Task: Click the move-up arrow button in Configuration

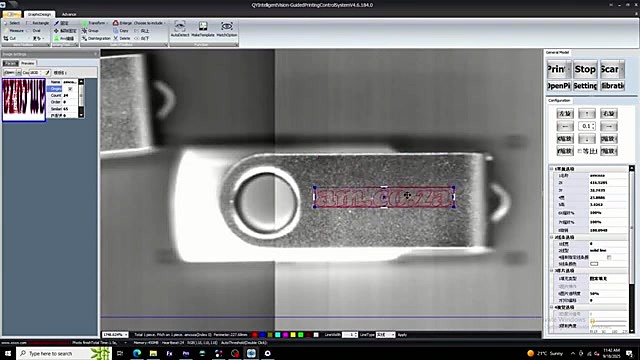Action: tap(587, 113)
